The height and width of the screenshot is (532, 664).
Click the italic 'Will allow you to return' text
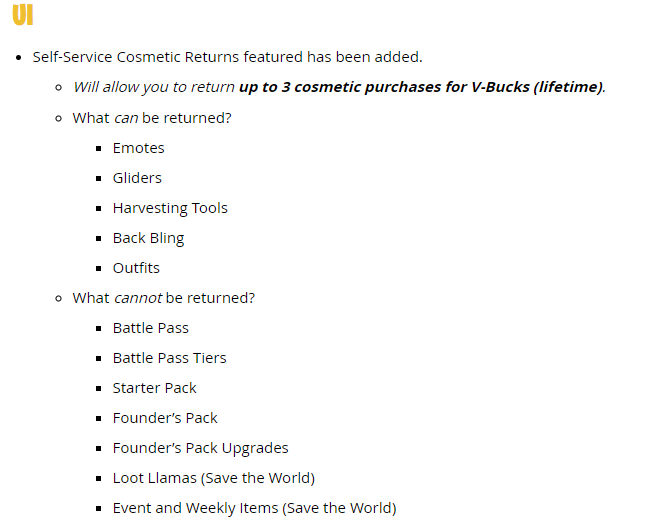coord(154,87)
